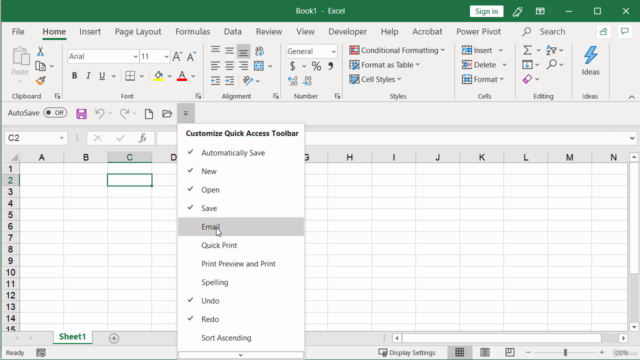
Task: Uncheck Open in Customize Quick Access menu
Action: click(241, 190)
